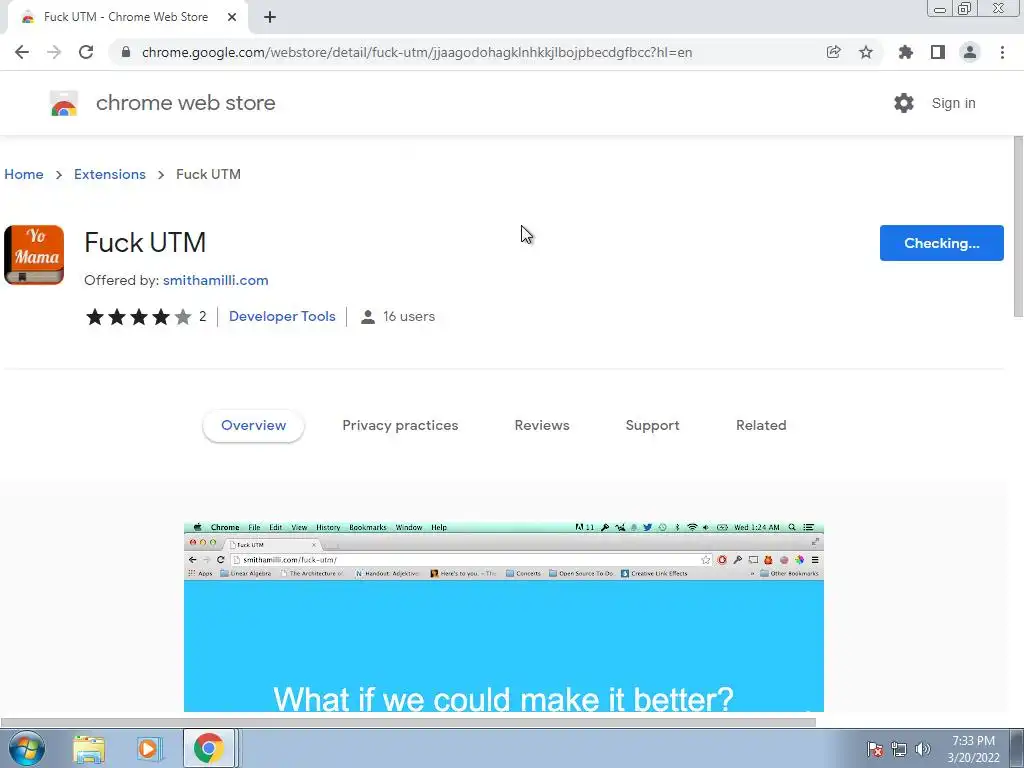This screenshot has width=1024, height=768.
Task: Open the smithamilli.com developer link
Action: coord(216,280)
